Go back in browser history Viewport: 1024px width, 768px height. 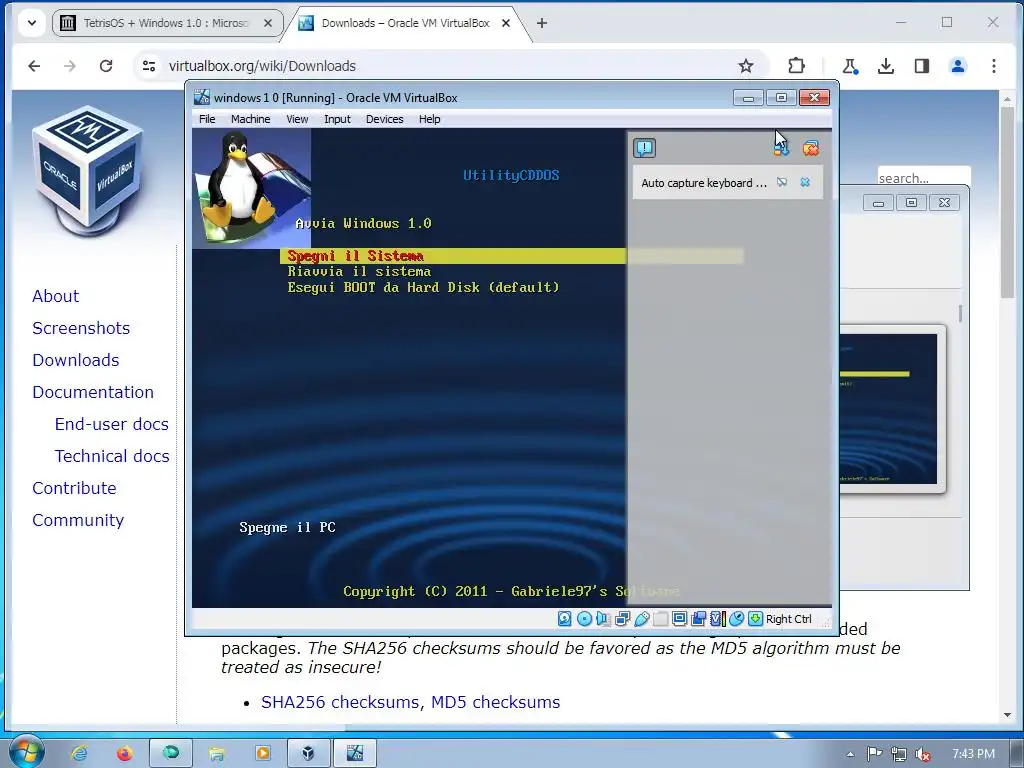pos(34,66)
